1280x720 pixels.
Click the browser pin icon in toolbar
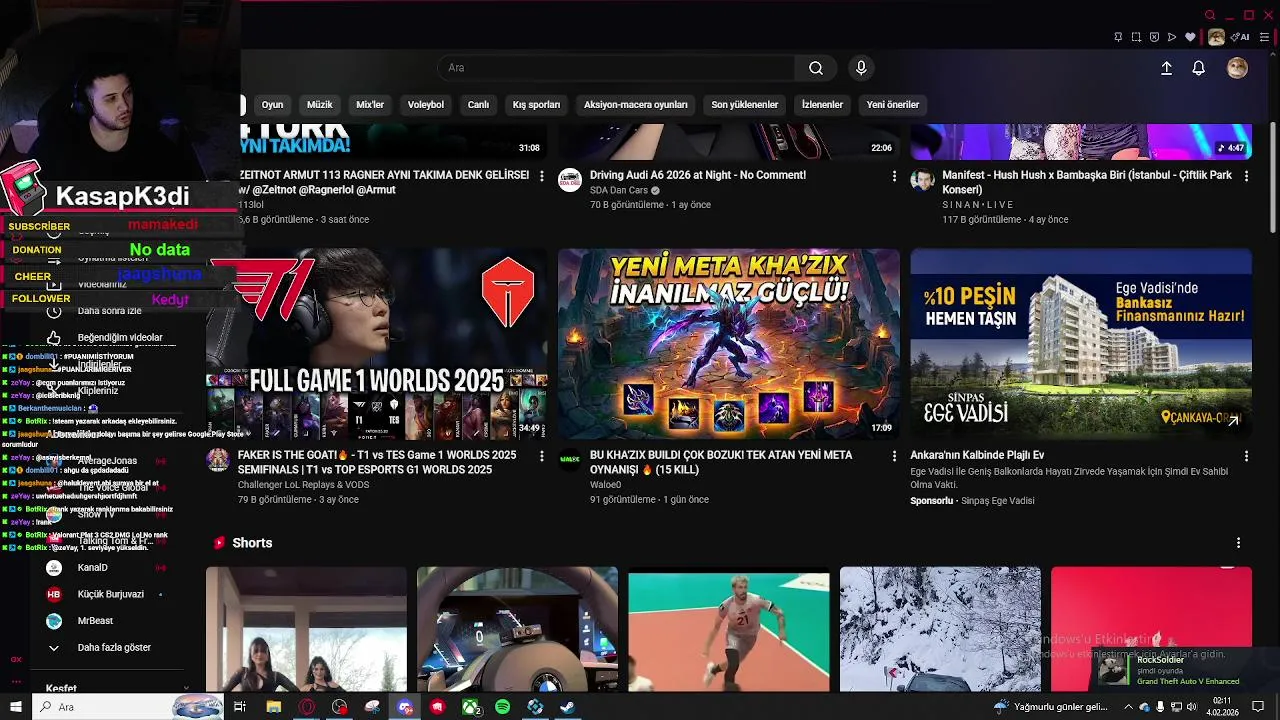(x=1118, y=37)
